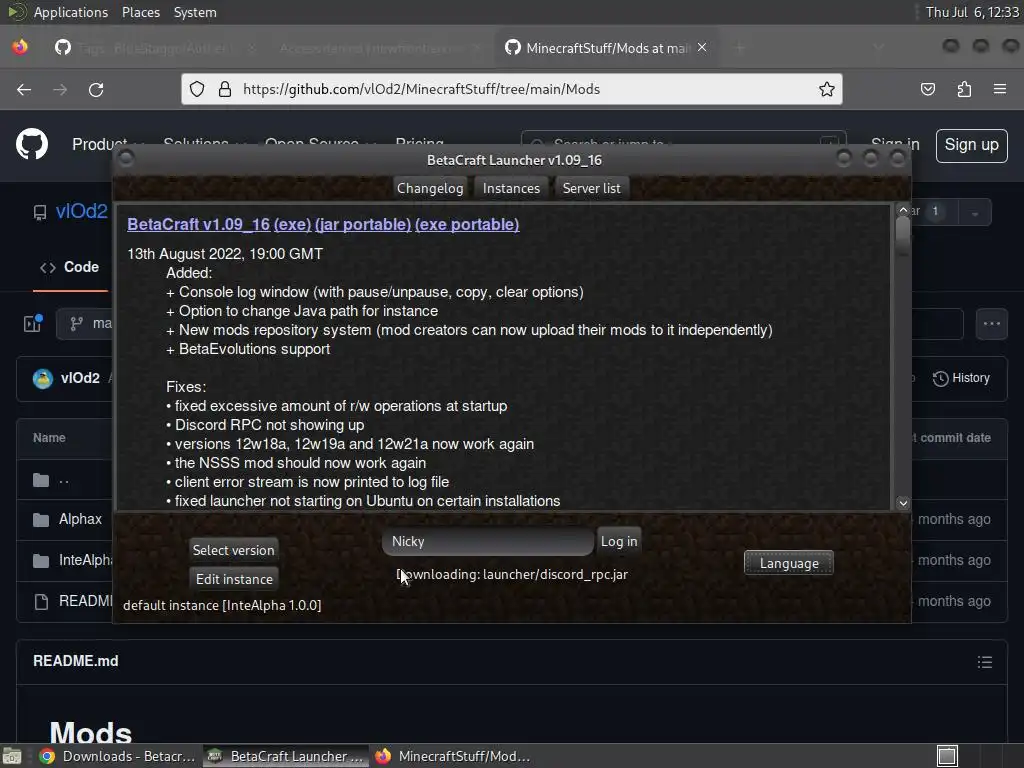The image size is (1024, 768).
Task: Click the Alphax folder icon
Action: tap(41, 520)
